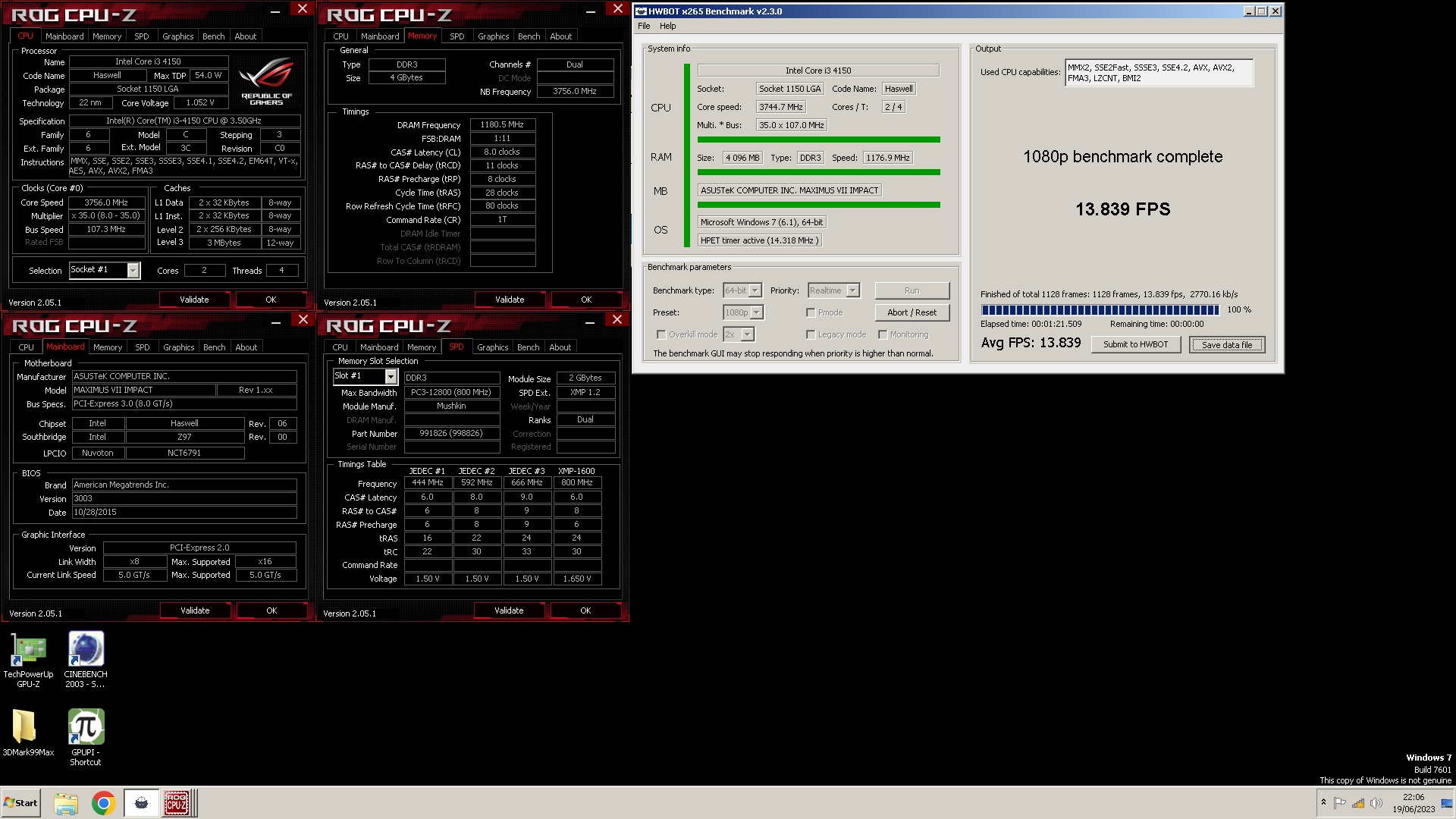Image resolution: width=1456 pixels, height=819 pixels.
Task: Select the HWBOT x265 taskbar icon
Action: coord(141,803)
